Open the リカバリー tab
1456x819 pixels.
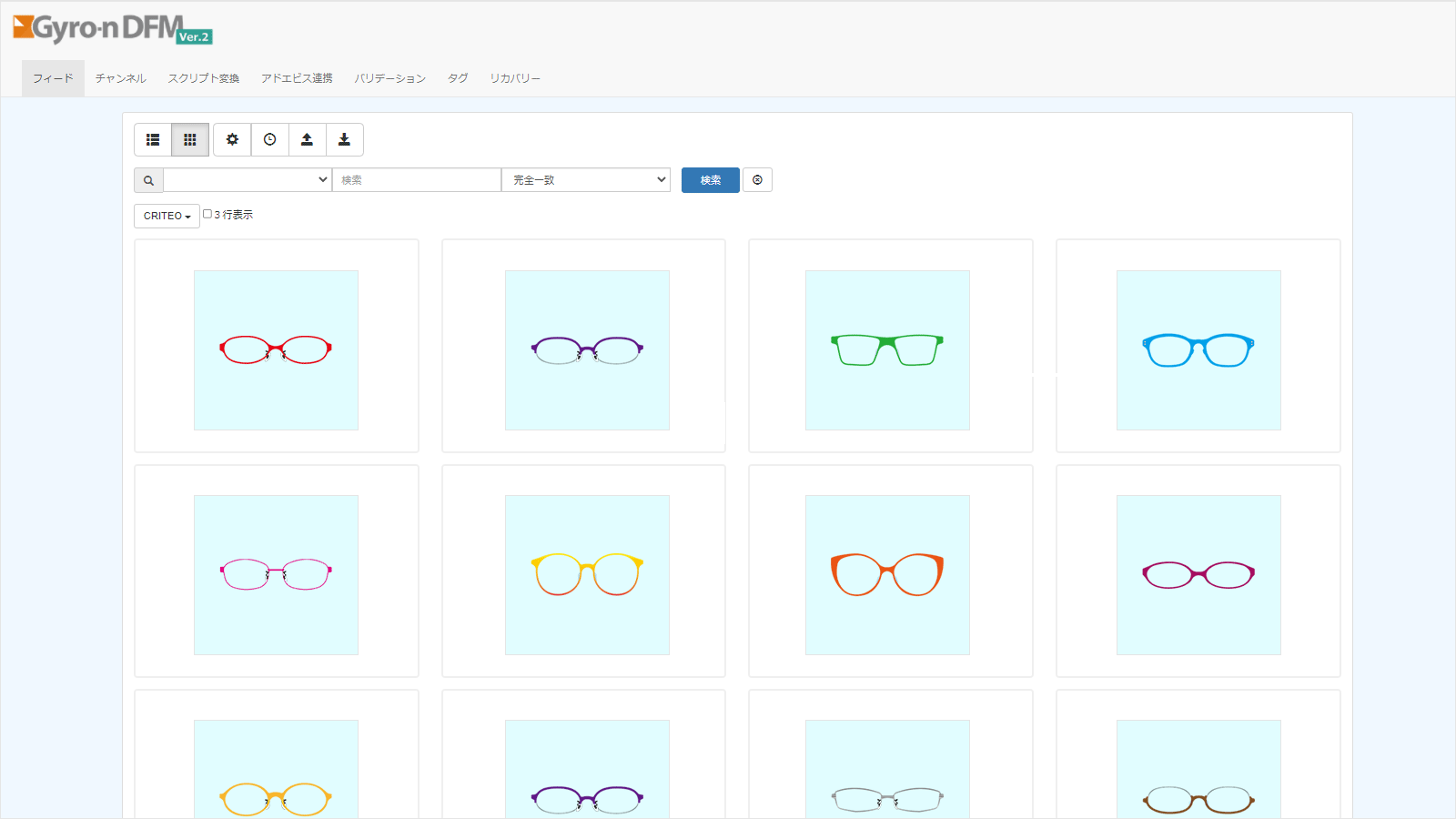click(x=515, y=78)
